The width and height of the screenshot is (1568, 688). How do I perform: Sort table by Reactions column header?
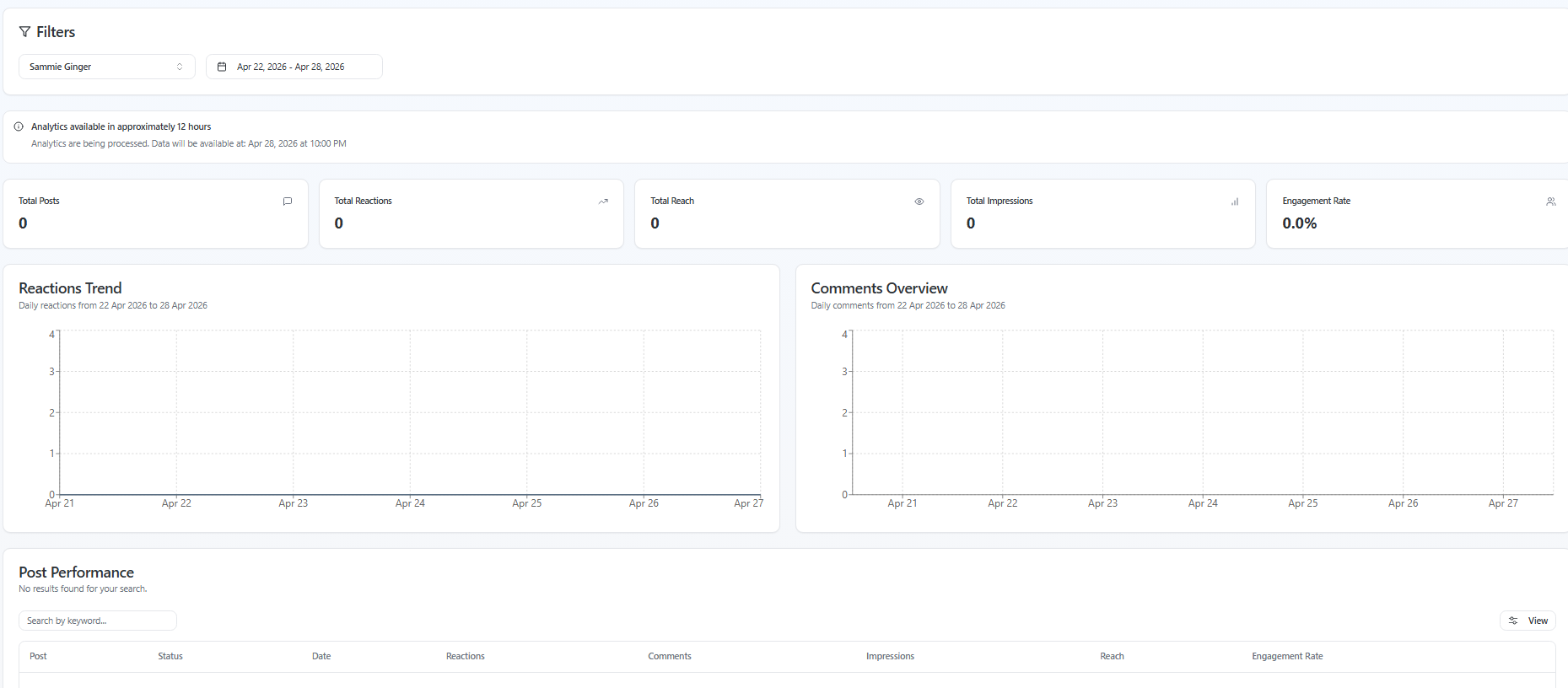pyautogui.click(x=465, y=656)
